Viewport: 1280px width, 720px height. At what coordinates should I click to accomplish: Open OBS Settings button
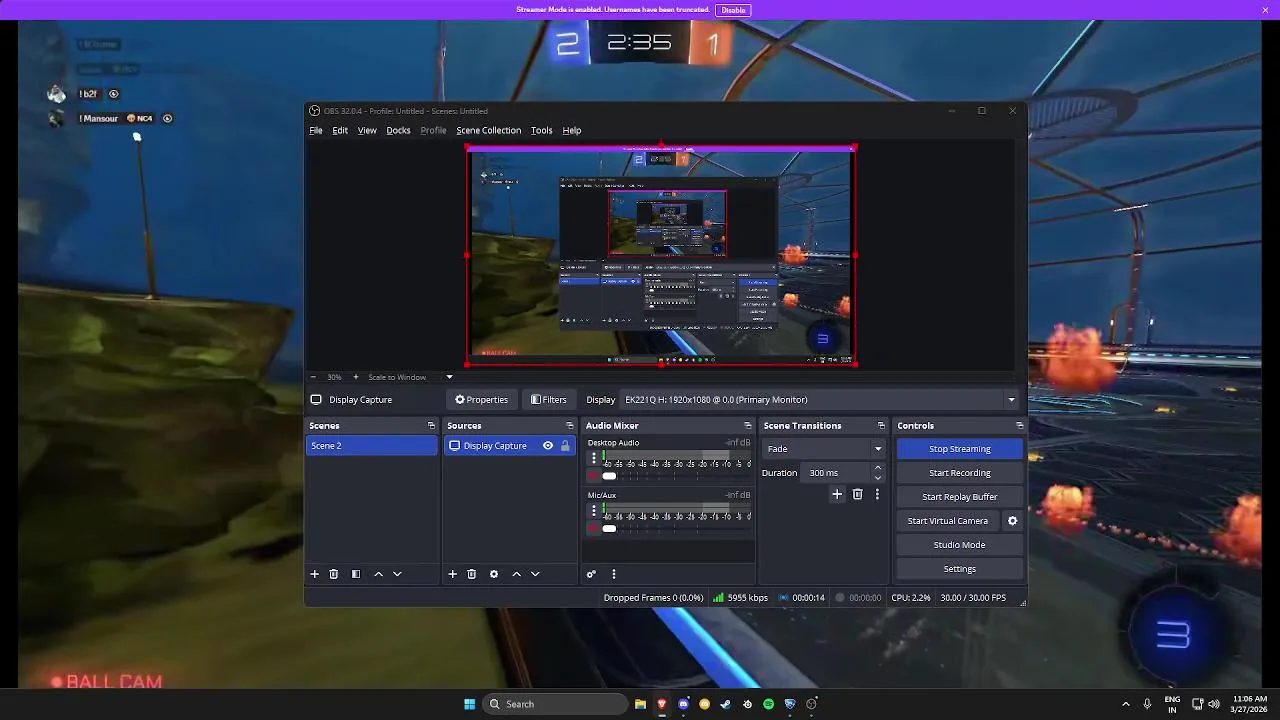click(960, 569)
